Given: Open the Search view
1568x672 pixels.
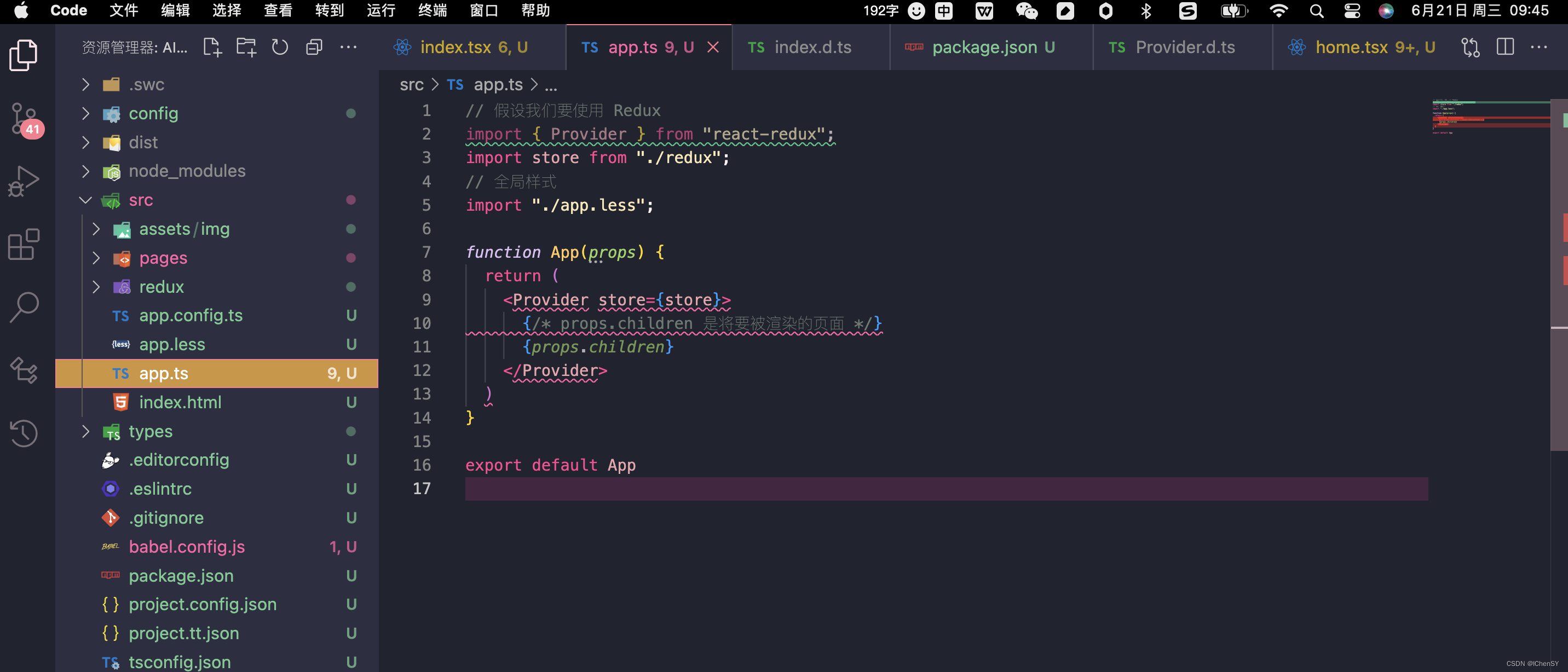Looking at the screenshot, I should [24, 307].
